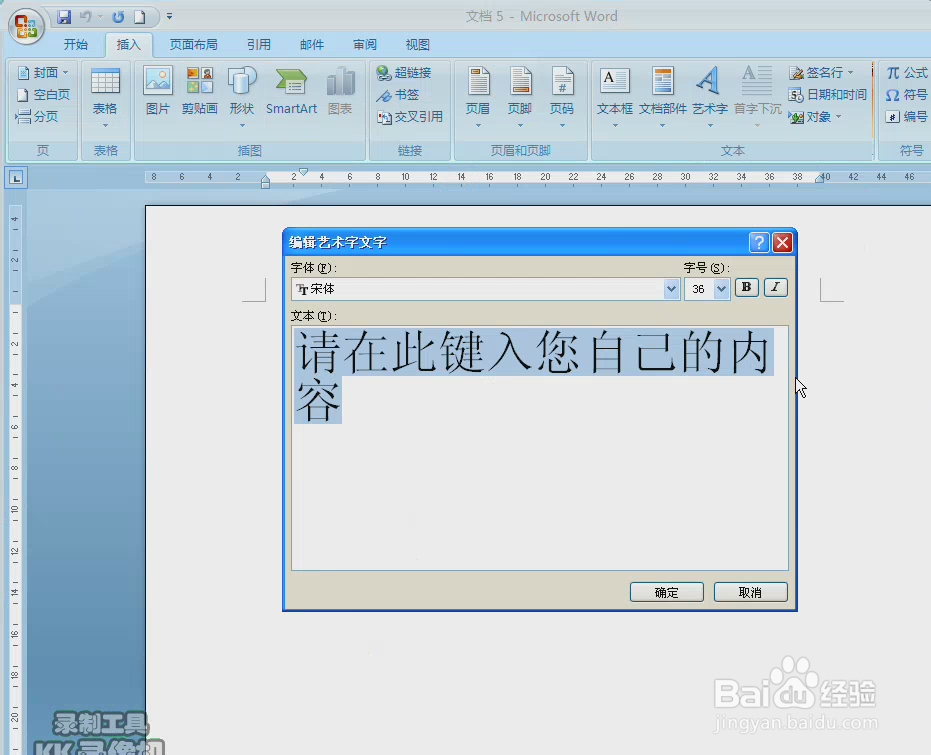
Task: Enable bold in the WordArt dialog
Action: tap(745, 288)
